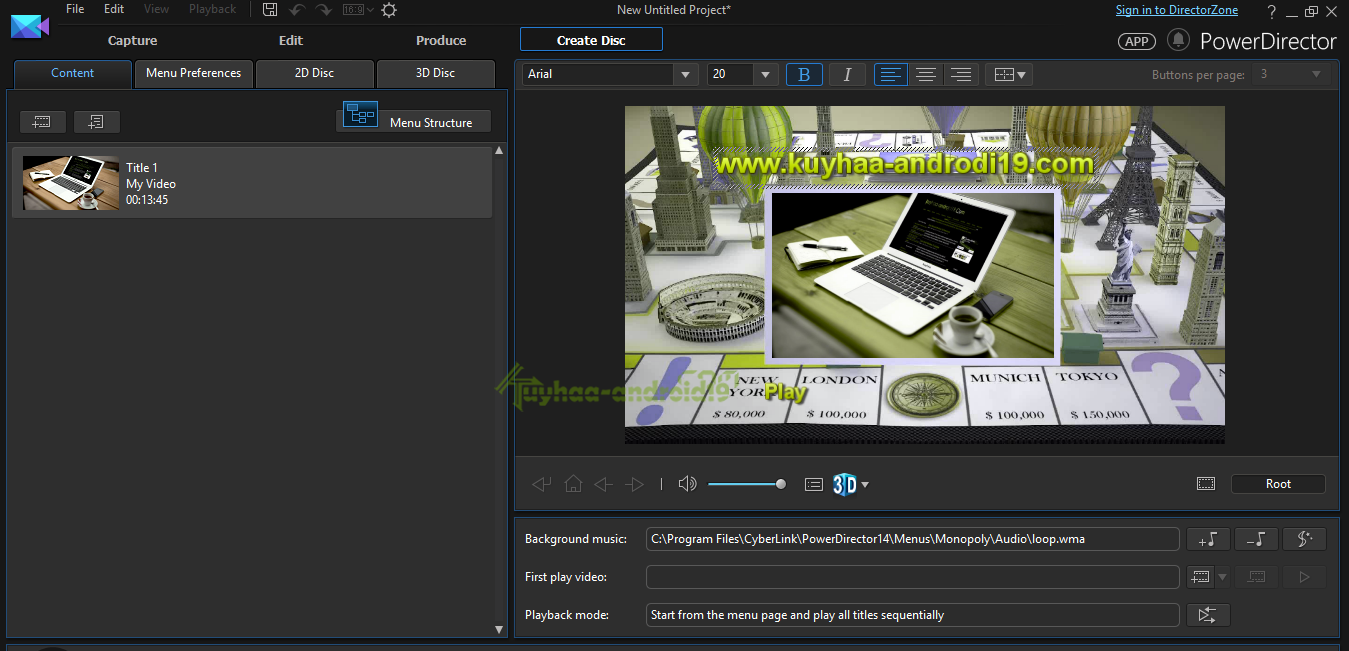Click the laptop video thumbnail in preview
Screen dimensions: 1349x651
click(912, 275)
